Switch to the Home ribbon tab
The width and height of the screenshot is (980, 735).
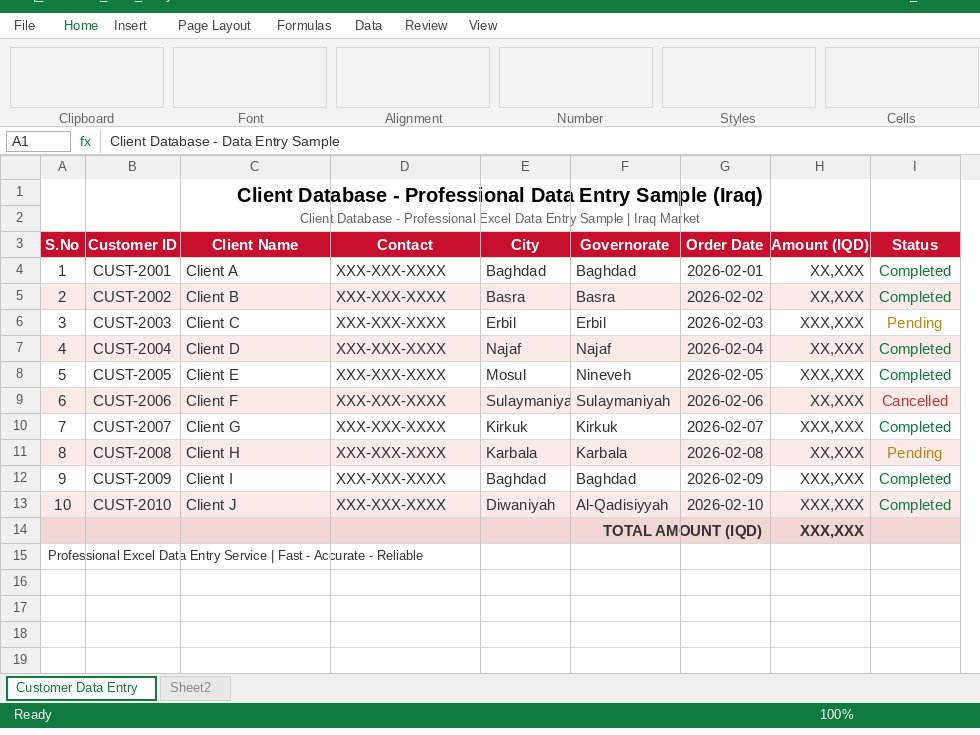click(81, 26)
